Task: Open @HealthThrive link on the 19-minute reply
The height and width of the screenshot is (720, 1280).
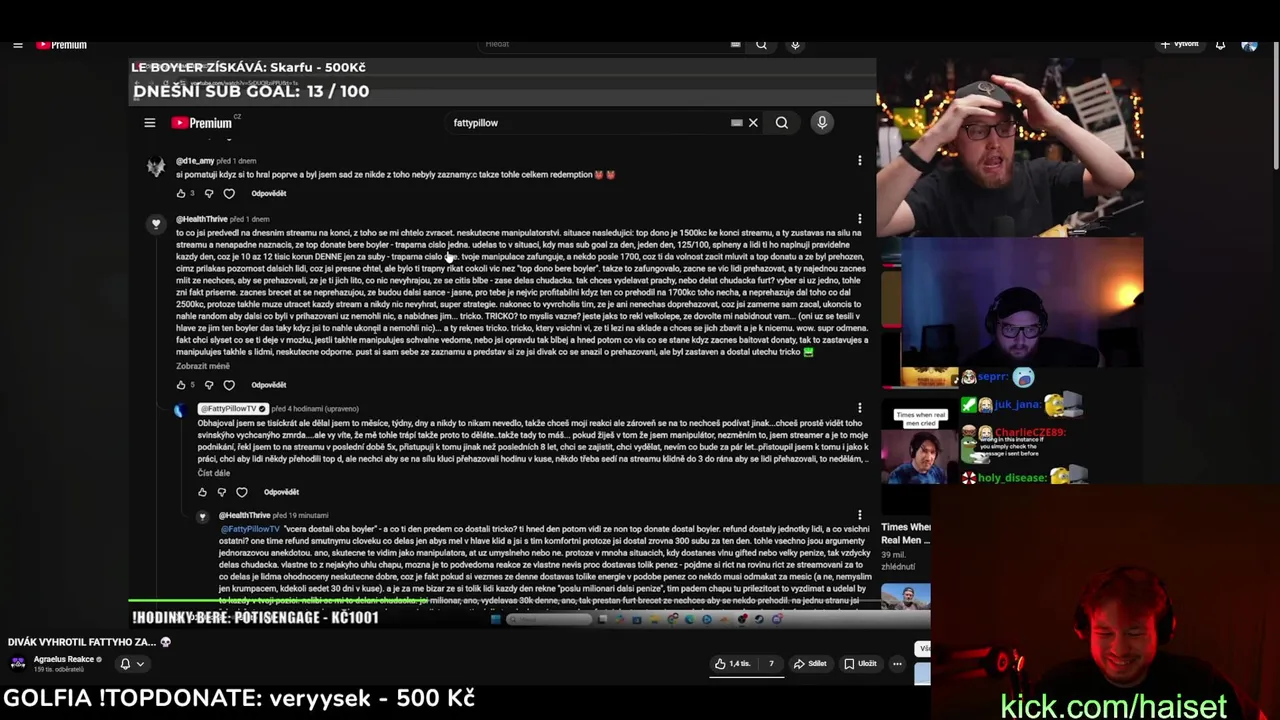Action: [x=244, y=516]
